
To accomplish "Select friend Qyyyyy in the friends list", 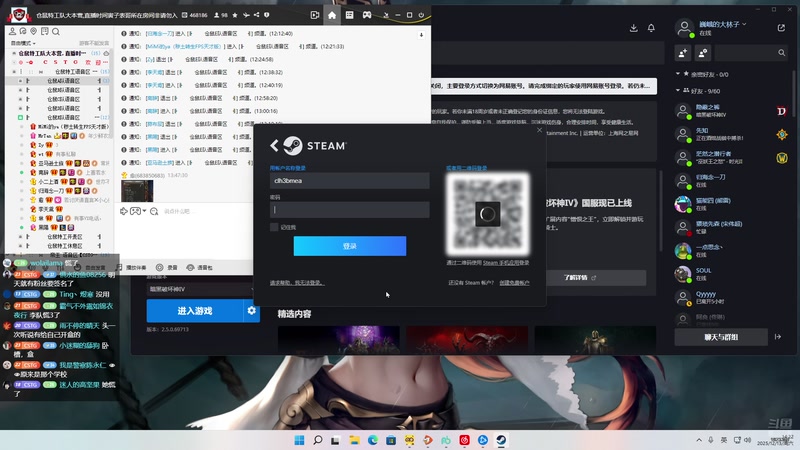I will tap(730, 297).
